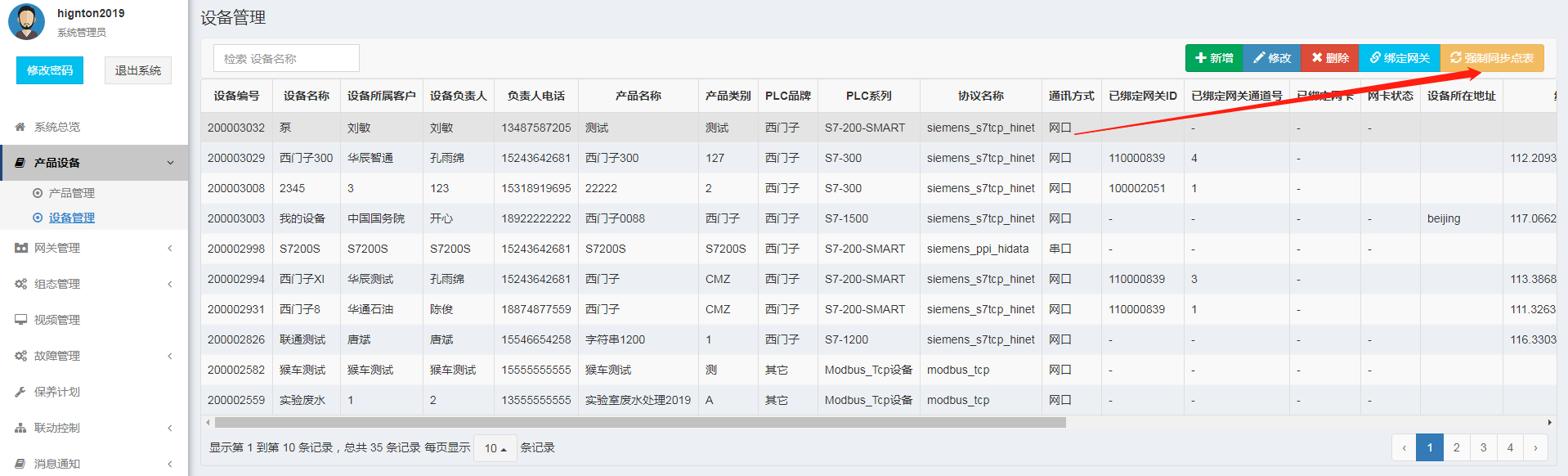Click the red 删除 button

(1329, 58)
